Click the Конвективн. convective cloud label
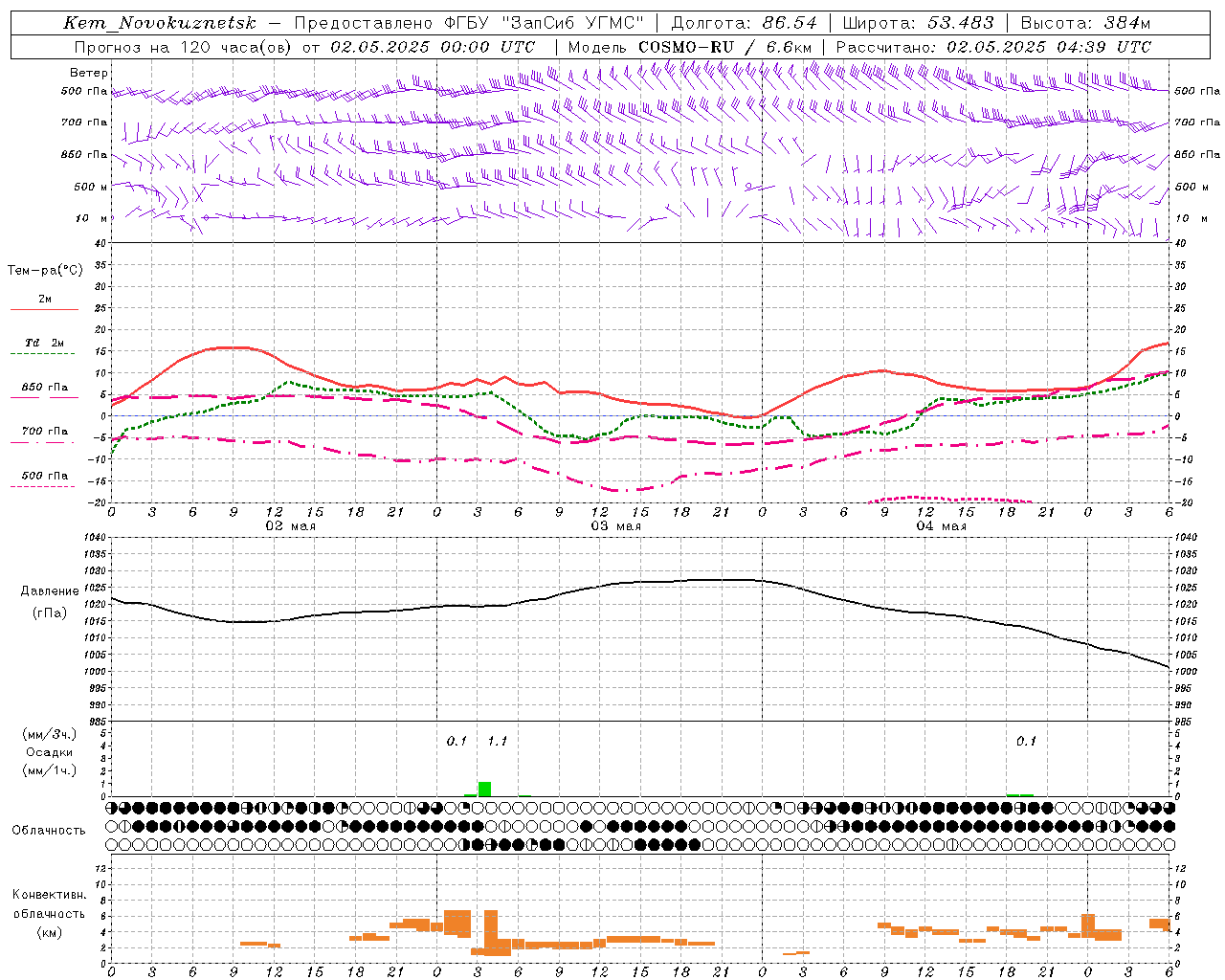Image resolution: width=1225 pixels, height=980 pixels. pos(49,895)
